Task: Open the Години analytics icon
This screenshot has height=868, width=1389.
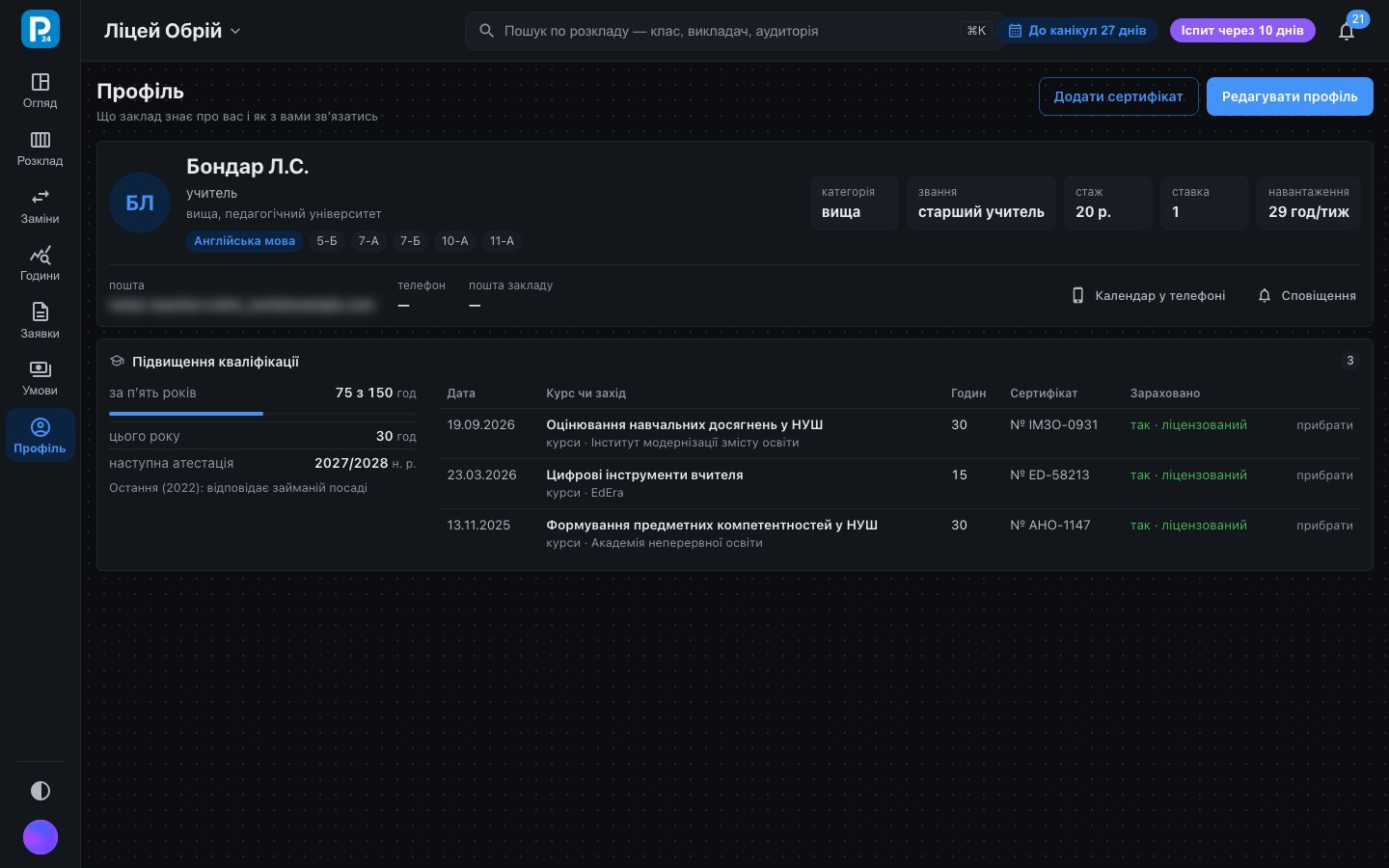Action: [x=40, y=263]
